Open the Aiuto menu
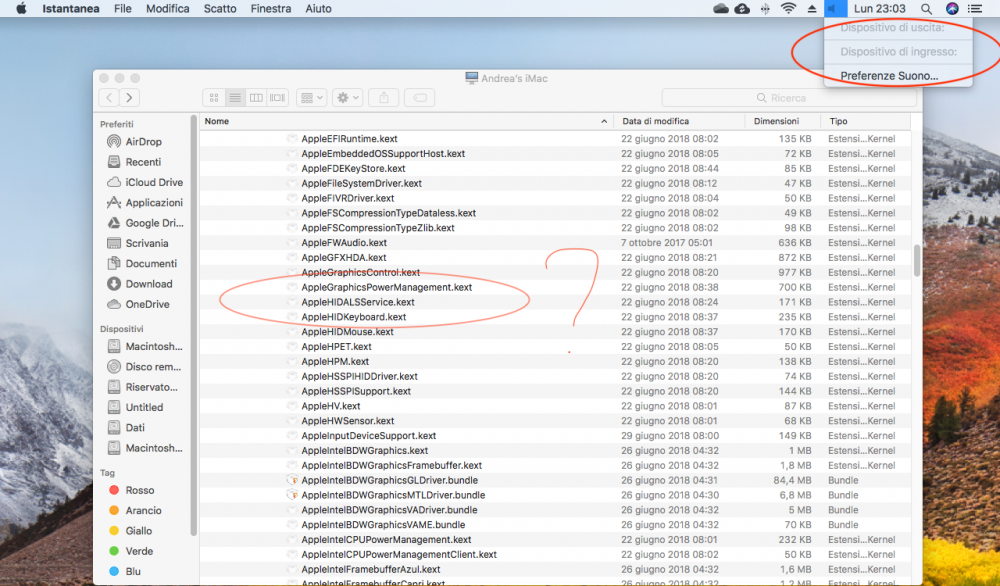This screenshot has width=1000, height=586. [x=318, y=8]
